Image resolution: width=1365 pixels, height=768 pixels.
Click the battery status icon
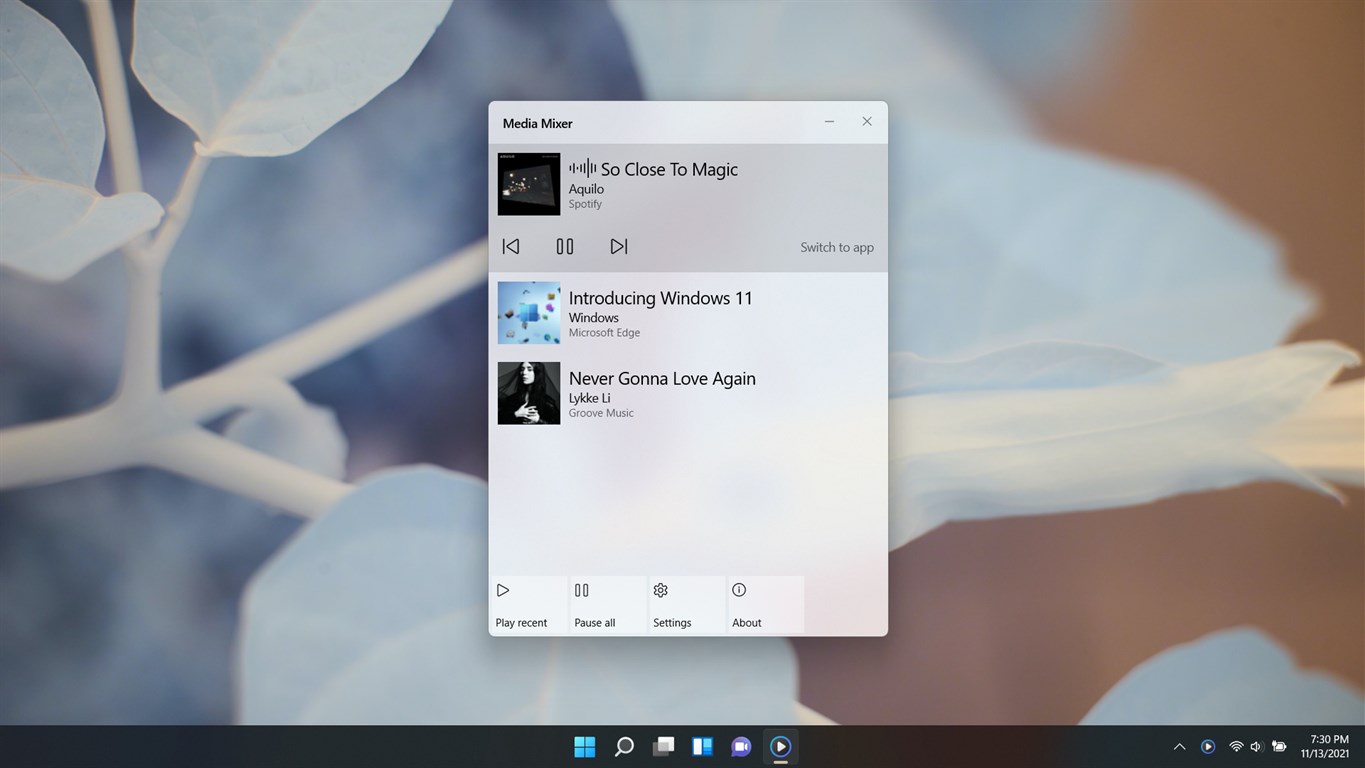point(1279,746)
